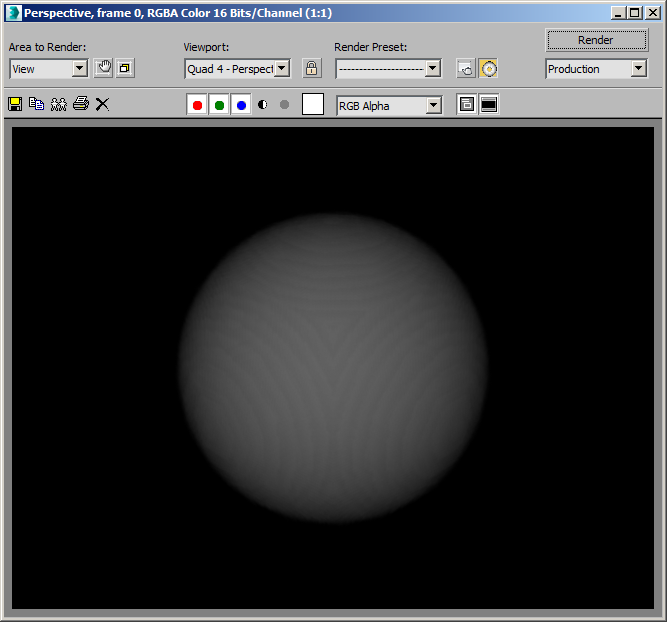Toggle the Lock to Viewport padlock
Screen dimensions: 667x622
(311, 68)
